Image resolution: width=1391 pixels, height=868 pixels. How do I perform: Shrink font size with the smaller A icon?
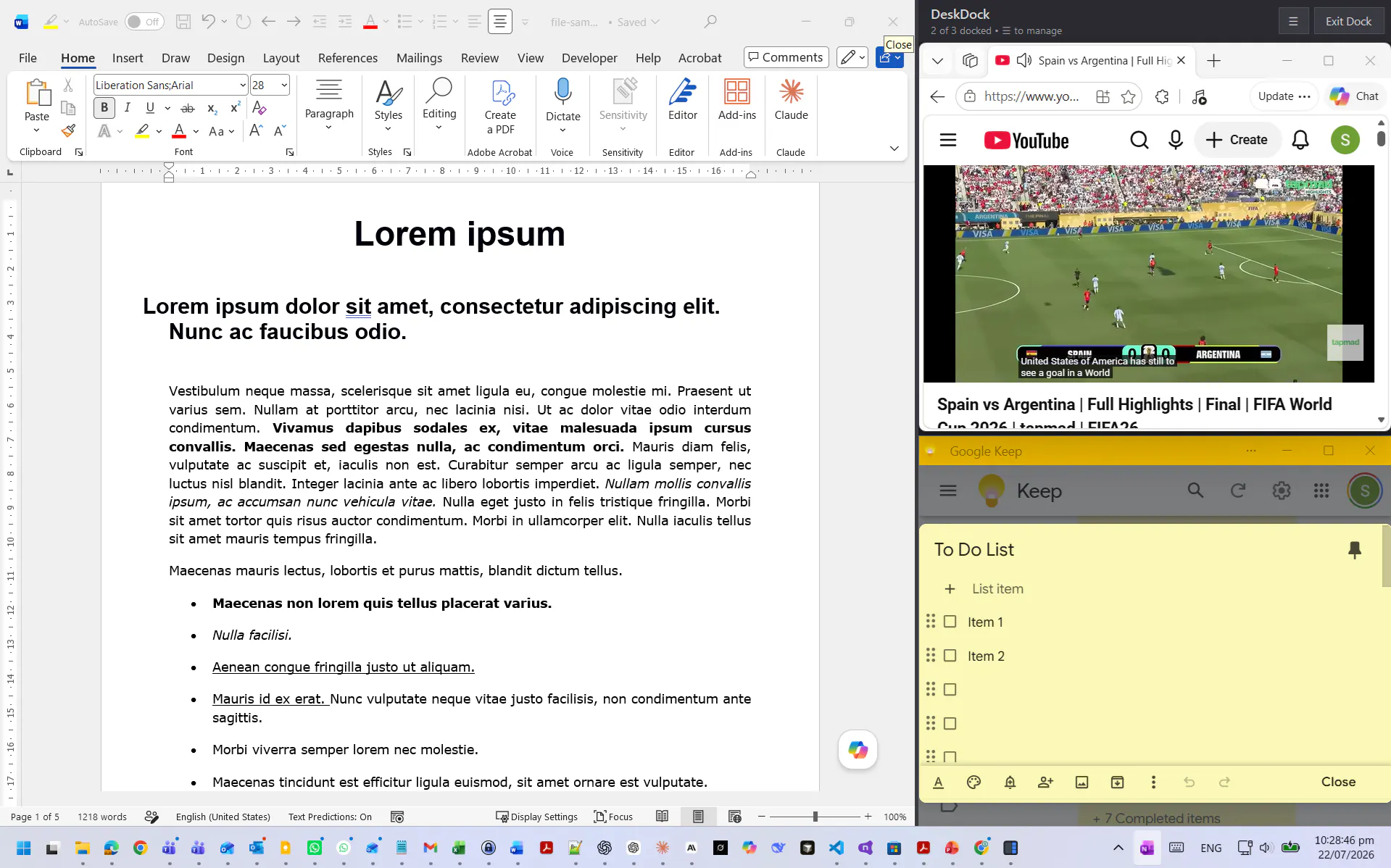[280, 131]
